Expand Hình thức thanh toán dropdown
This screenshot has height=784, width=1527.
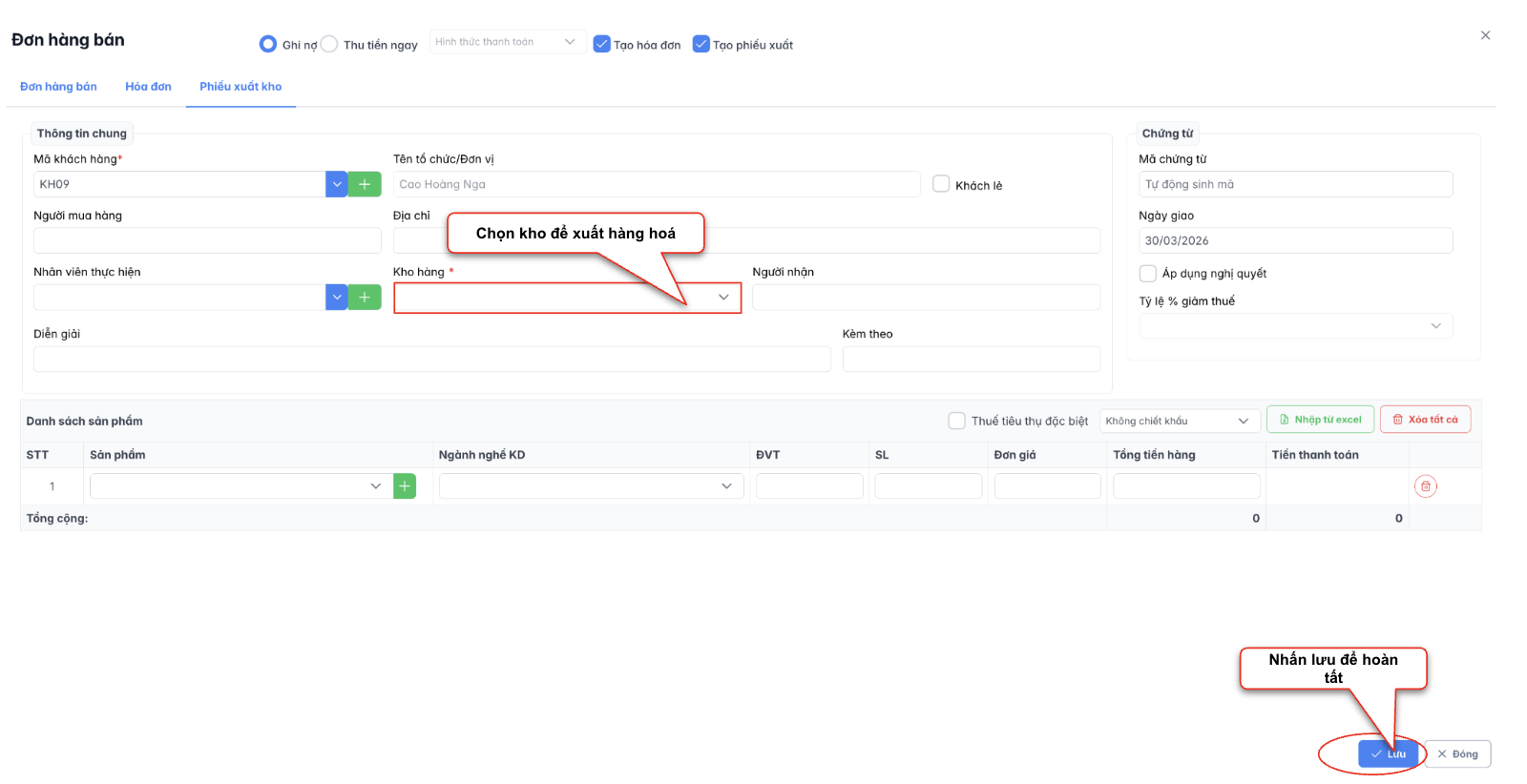click(507, 42)
